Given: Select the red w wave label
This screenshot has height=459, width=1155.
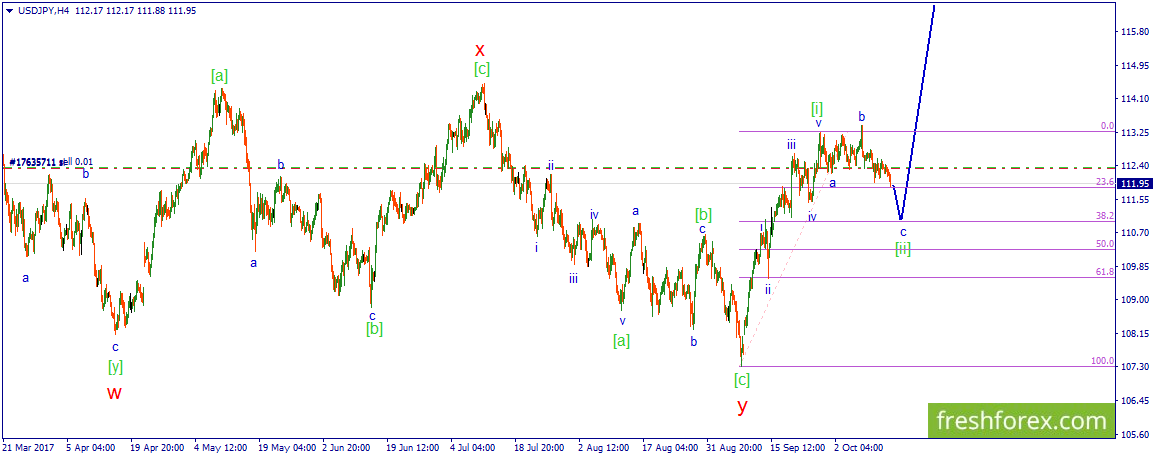Looking at the screenshot, I should (113, 392).
